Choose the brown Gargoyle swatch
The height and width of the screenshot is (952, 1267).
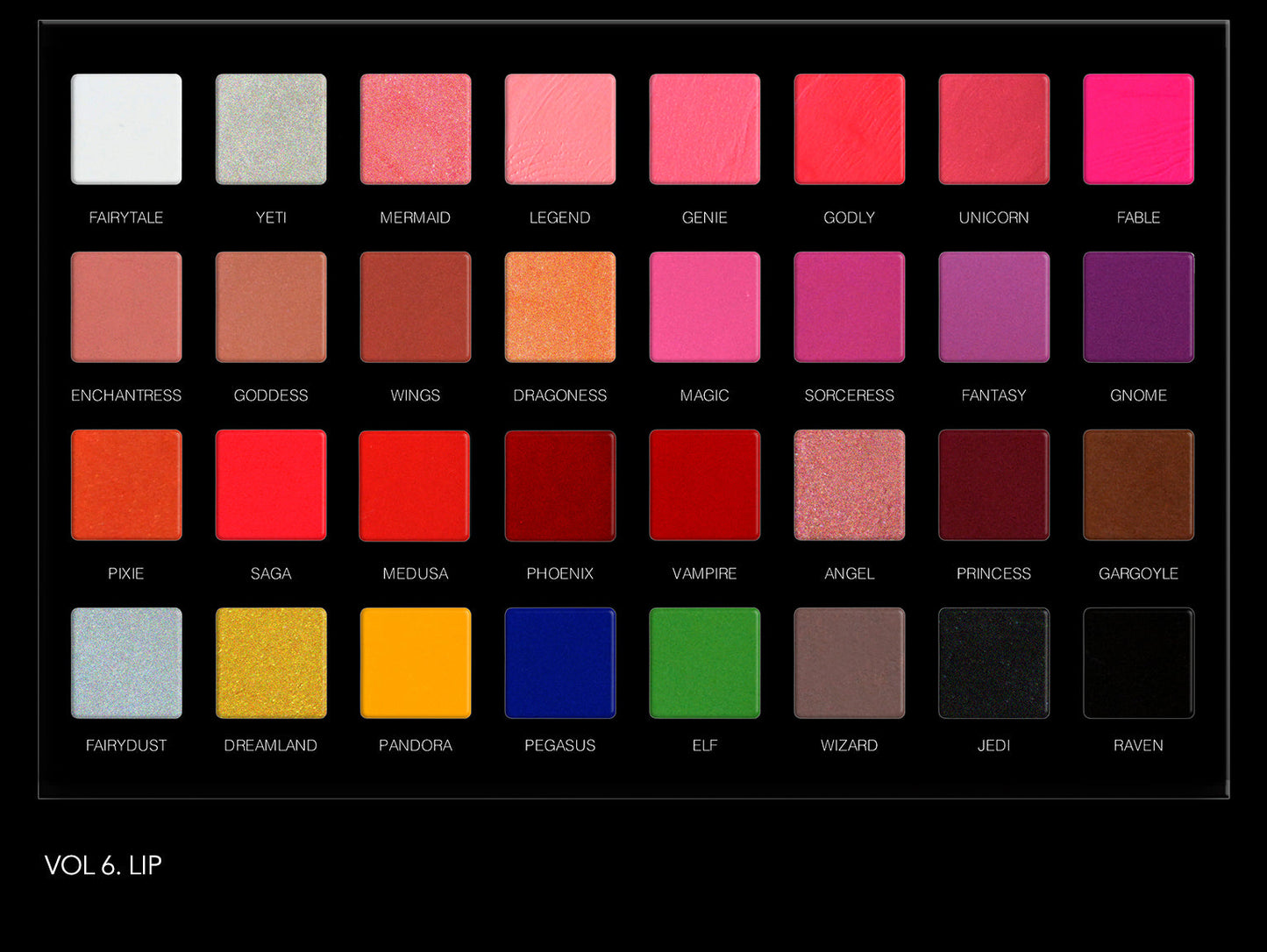1138,485
